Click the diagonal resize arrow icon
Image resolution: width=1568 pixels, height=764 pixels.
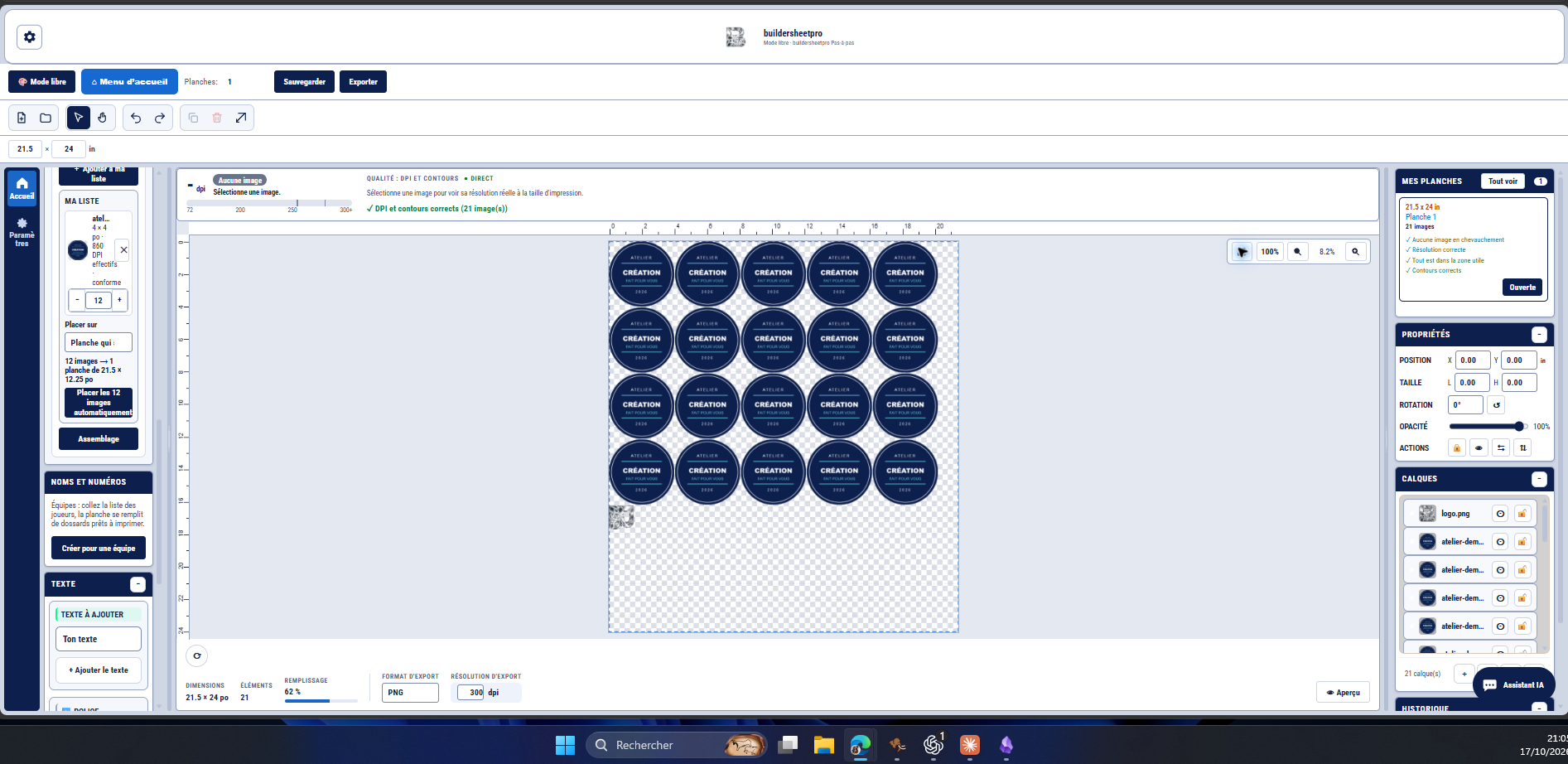241,118
